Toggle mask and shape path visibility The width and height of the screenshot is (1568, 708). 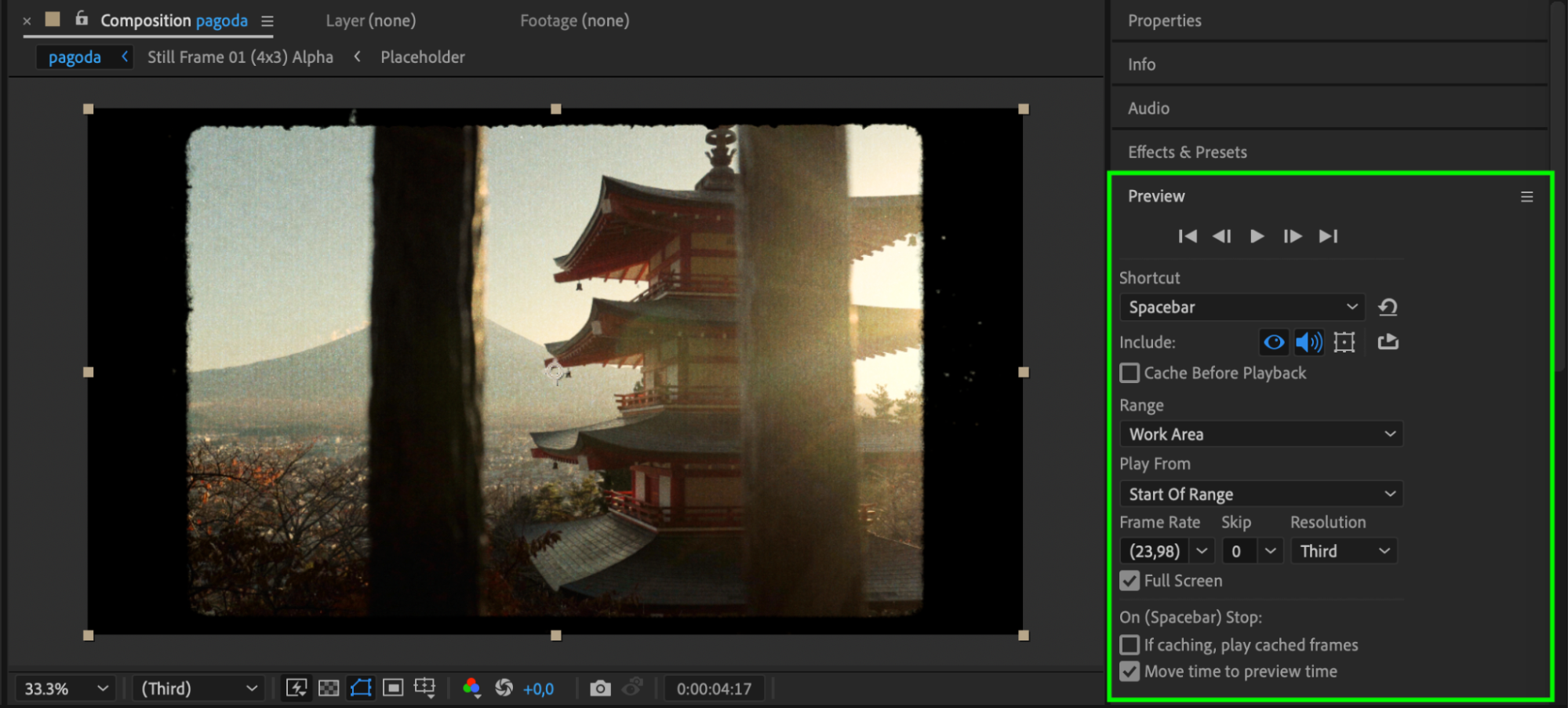pos(361,688)
